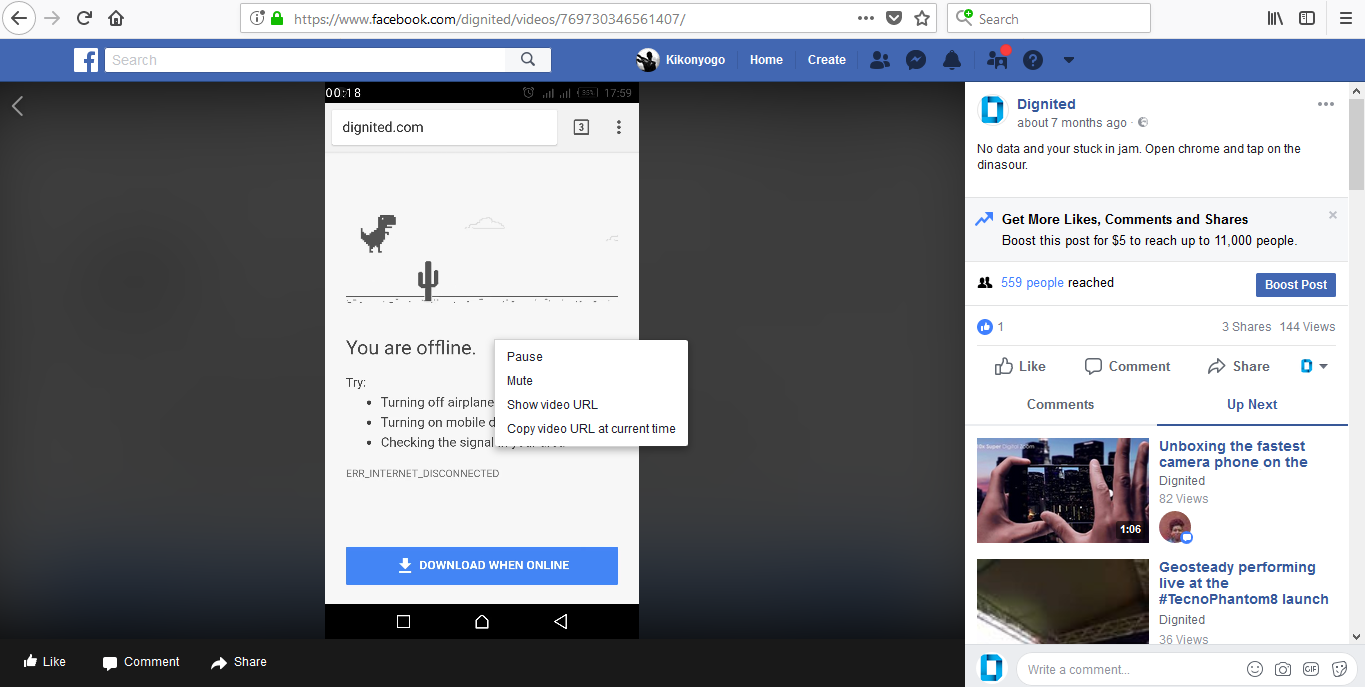The image size is (1365, 687).
Task: Click Share button in the post panel
Action: [x=1238, y=367]
